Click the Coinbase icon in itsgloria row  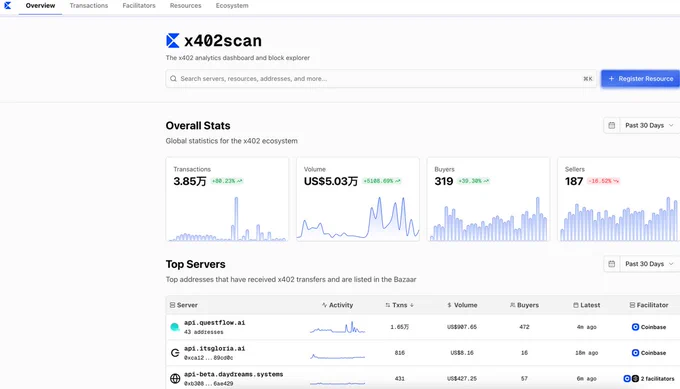(635, 353)
